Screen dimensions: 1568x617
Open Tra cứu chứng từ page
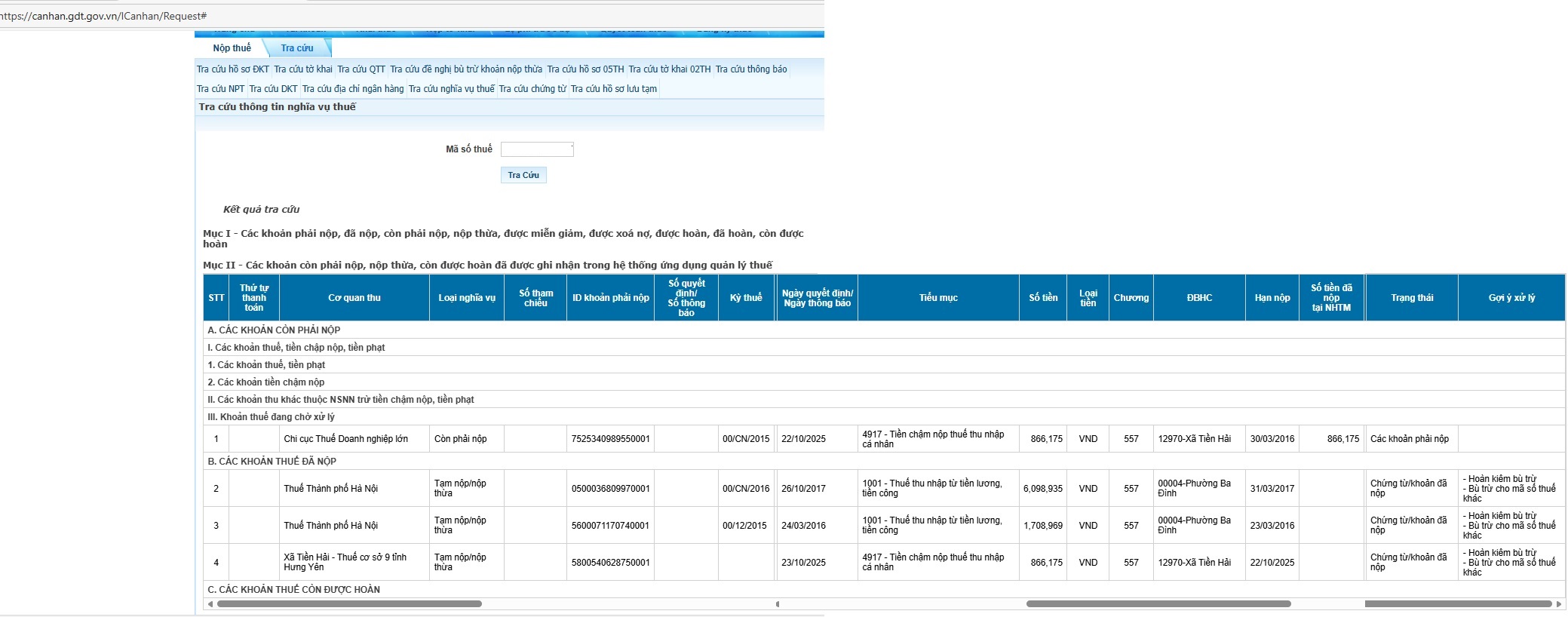pyautogui.click(x=532, y=89)
